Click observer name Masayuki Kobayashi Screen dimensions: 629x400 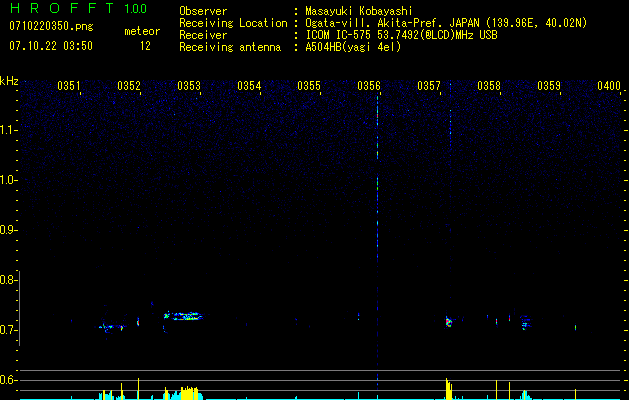click(359, 11)
